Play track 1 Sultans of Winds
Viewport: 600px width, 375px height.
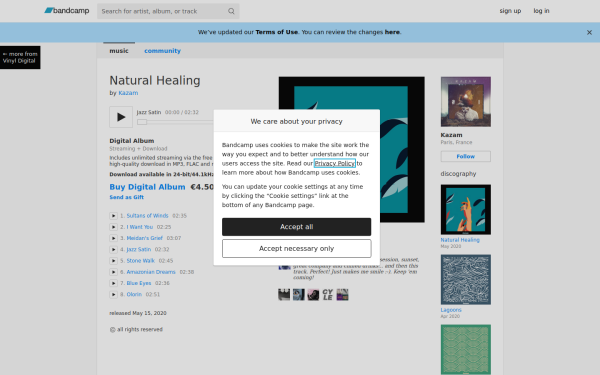(x=113, y=216)
